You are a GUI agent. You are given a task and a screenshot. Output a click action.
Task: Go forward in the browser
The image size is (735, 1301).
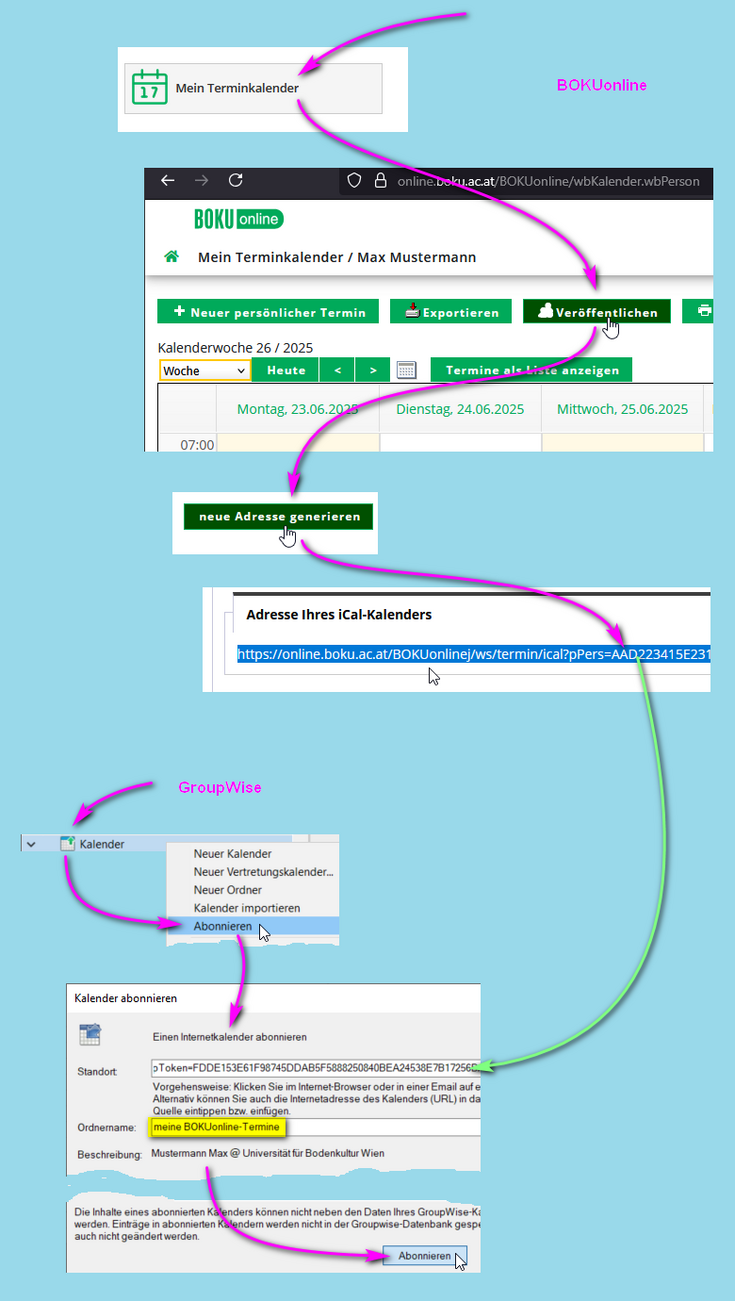pyautogui.click(x=201, y=180)
